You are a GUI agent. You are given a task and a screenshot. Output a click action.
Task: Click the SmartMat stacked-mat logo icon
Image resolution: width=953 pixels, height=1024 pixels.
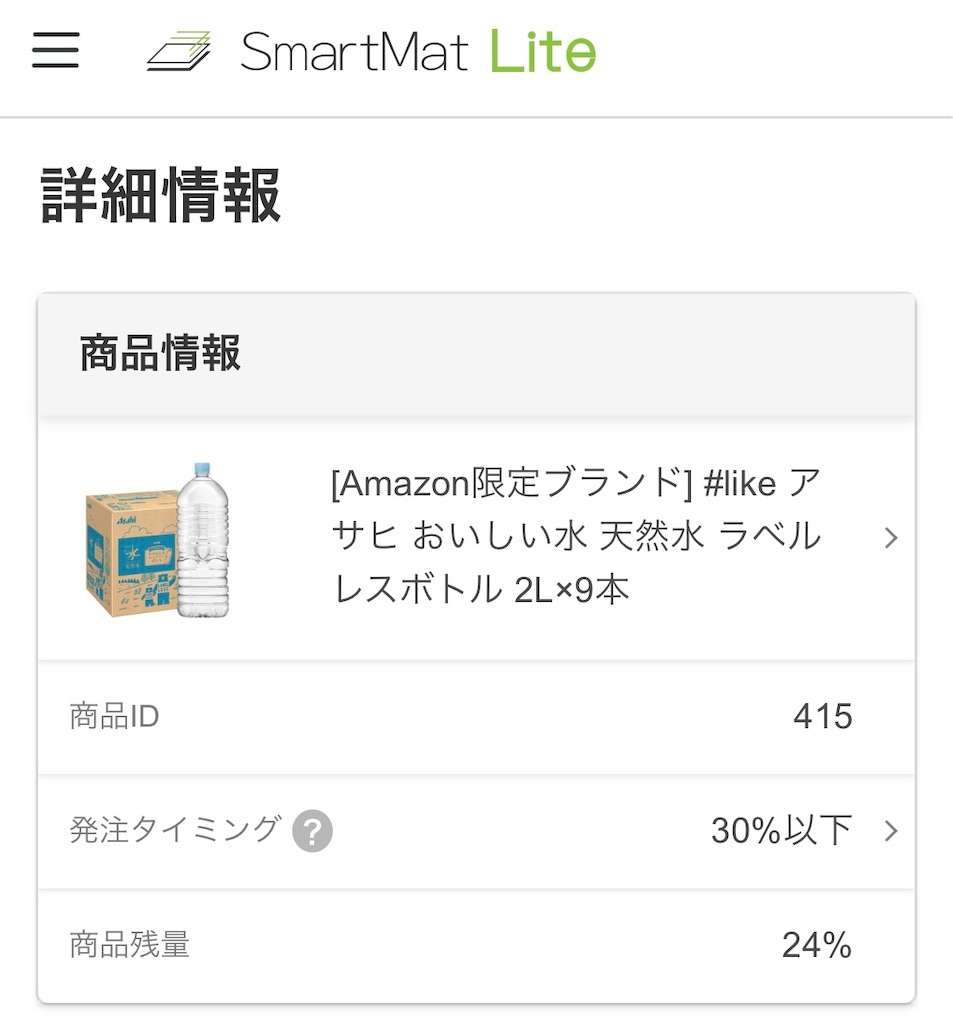(180, 51)
